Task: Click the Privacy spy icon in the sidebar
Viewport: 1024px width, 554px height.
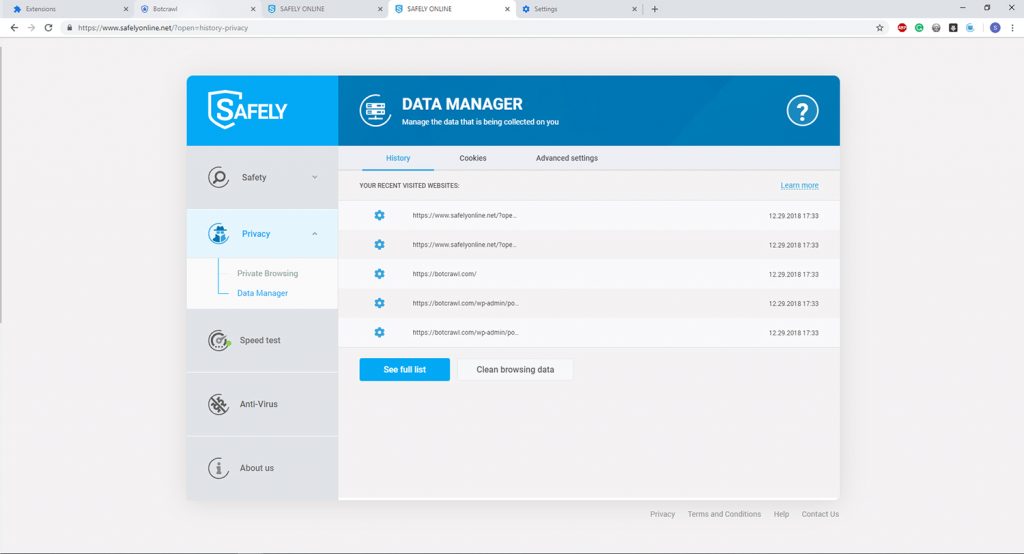Action: pyautogui.click(x=218, y=233)
